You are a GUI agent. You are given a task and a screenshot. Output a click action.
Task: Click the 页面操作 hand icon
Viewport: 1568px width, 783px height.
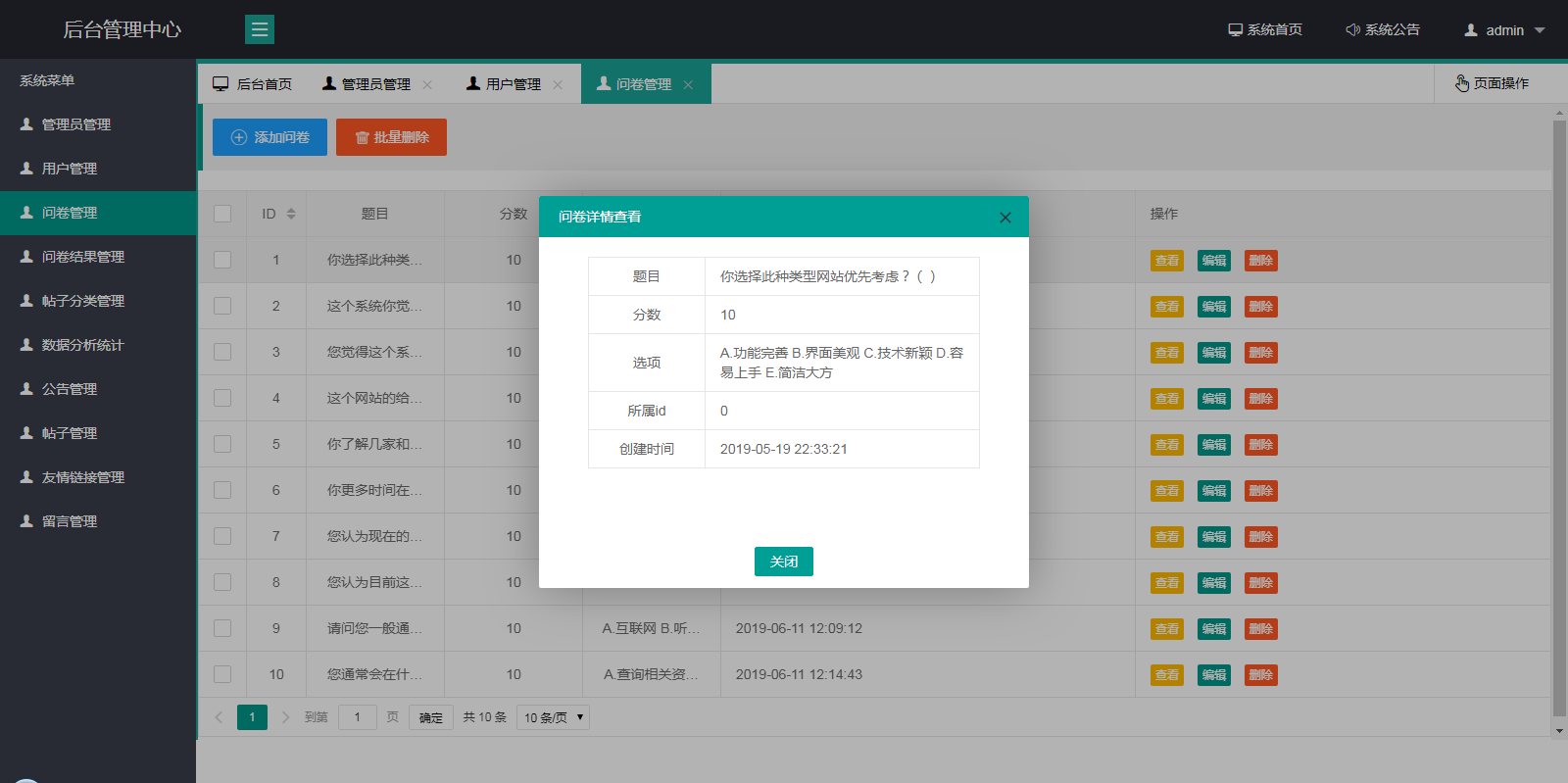tap(1461, 83)
